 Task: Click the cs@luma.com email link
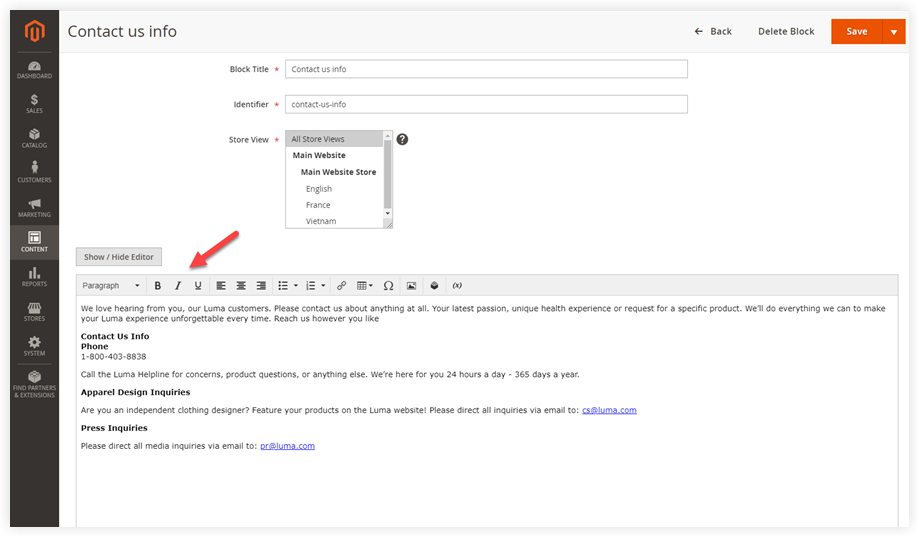click(609, 410)
